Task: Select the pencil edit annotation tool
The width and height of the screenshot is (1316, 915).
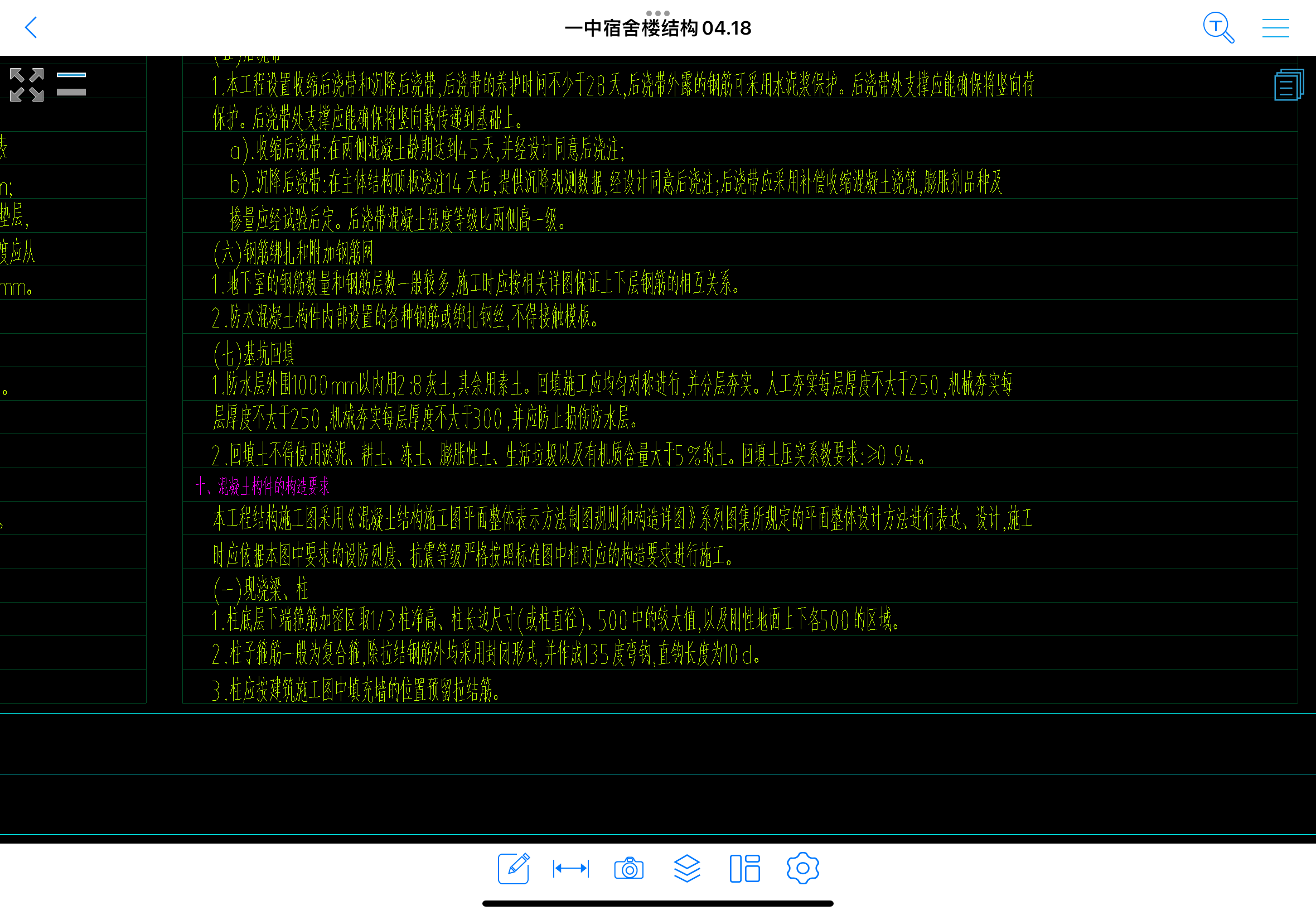Action: click(514, 869)
